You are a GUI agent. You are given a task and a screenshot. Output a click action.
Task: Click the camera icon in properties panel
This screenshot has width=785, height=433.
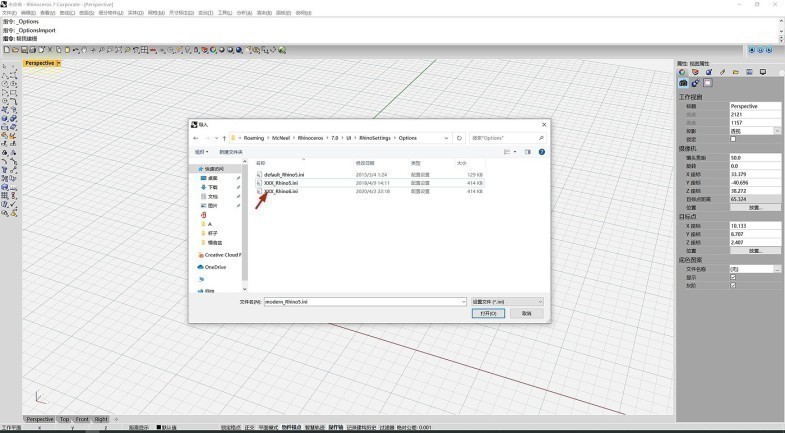pyautogui.click(x=683, y=83)
